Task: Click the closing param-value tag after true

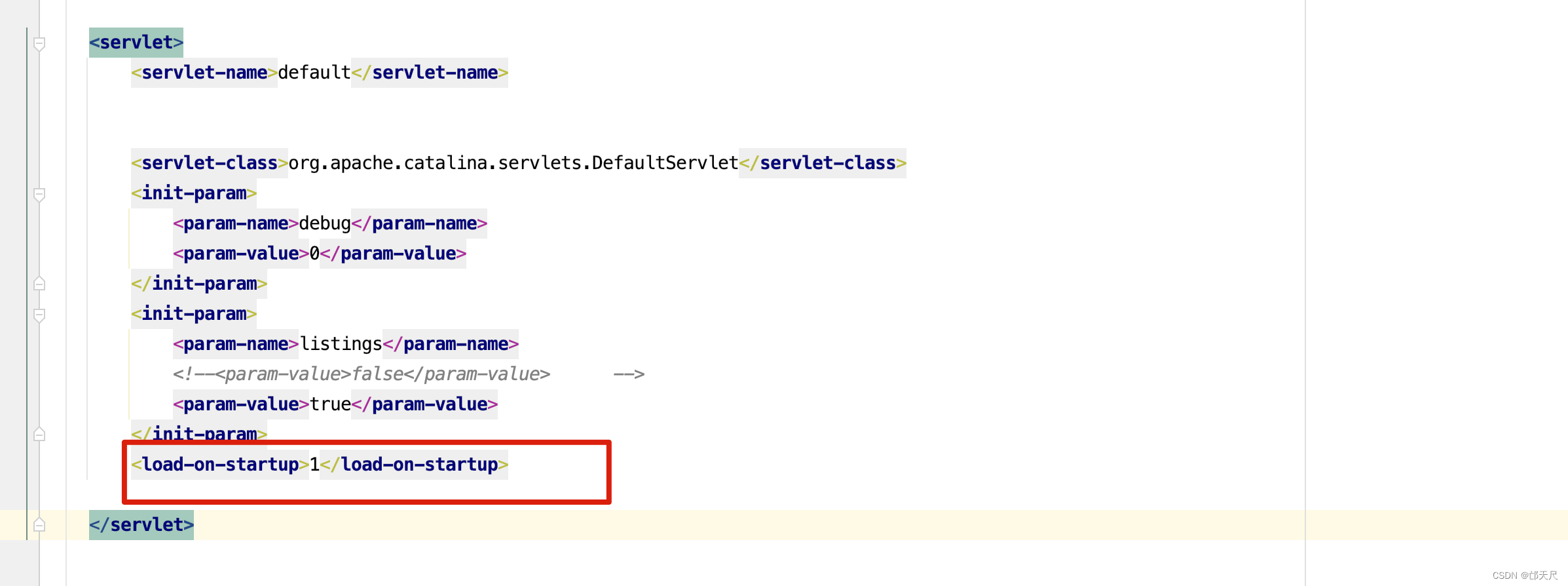Action: tap(424, 404)
